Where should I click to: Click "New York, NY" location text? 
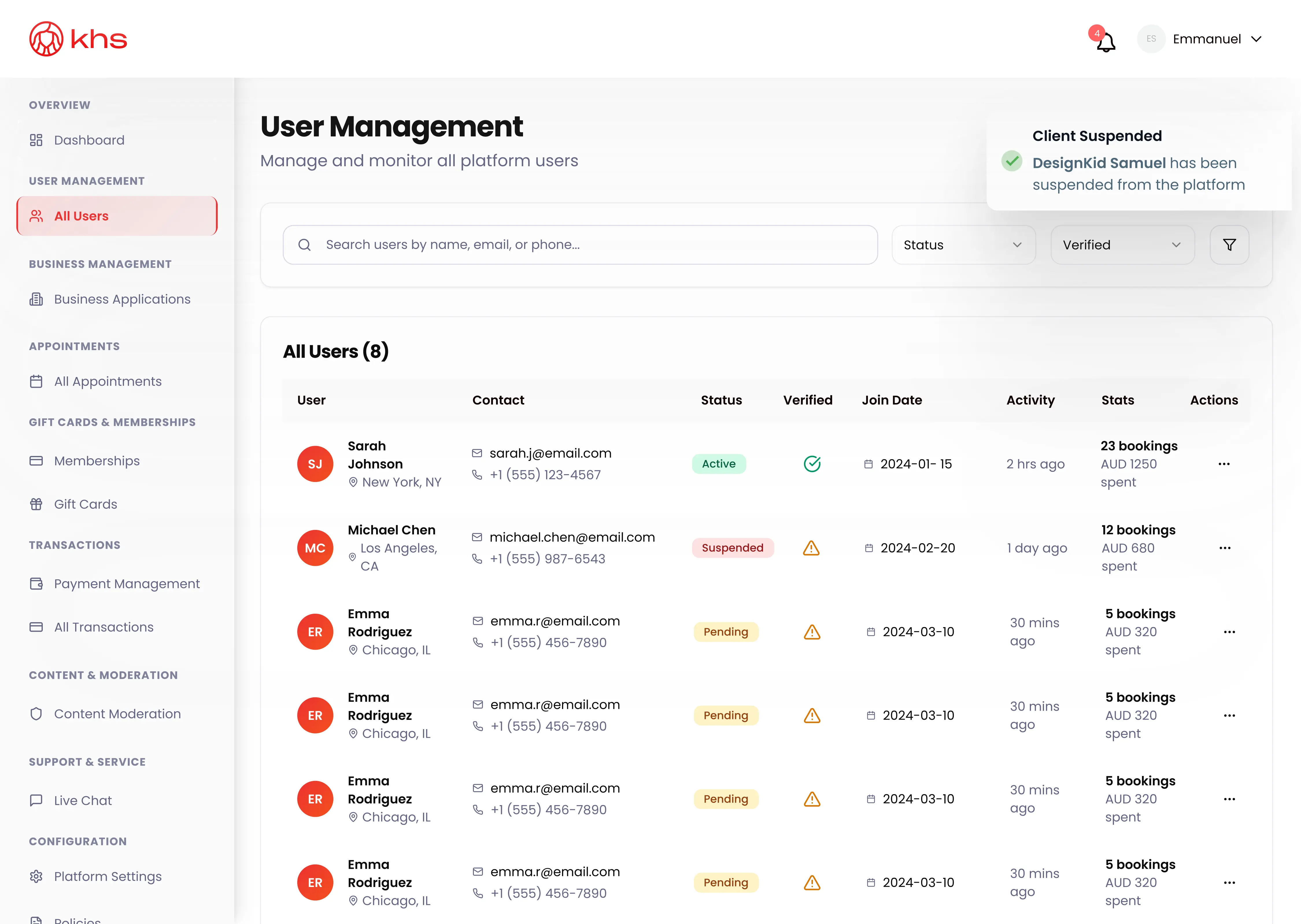[x=401, y=482]
